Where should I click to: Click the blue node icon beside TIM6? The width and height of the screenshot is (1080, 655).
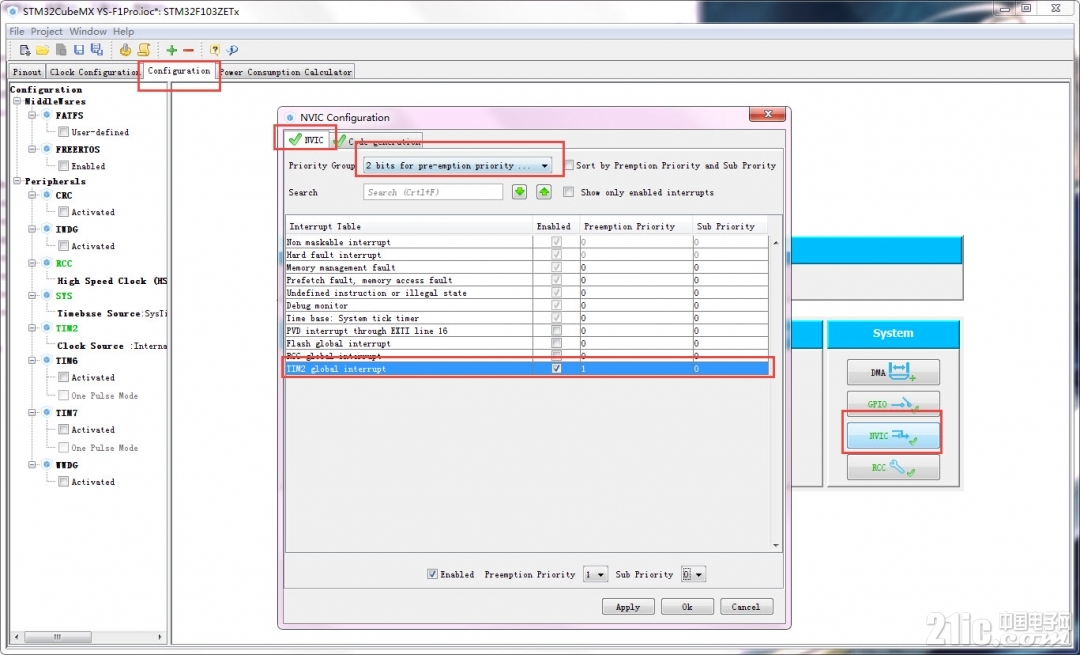coord(47,360)
